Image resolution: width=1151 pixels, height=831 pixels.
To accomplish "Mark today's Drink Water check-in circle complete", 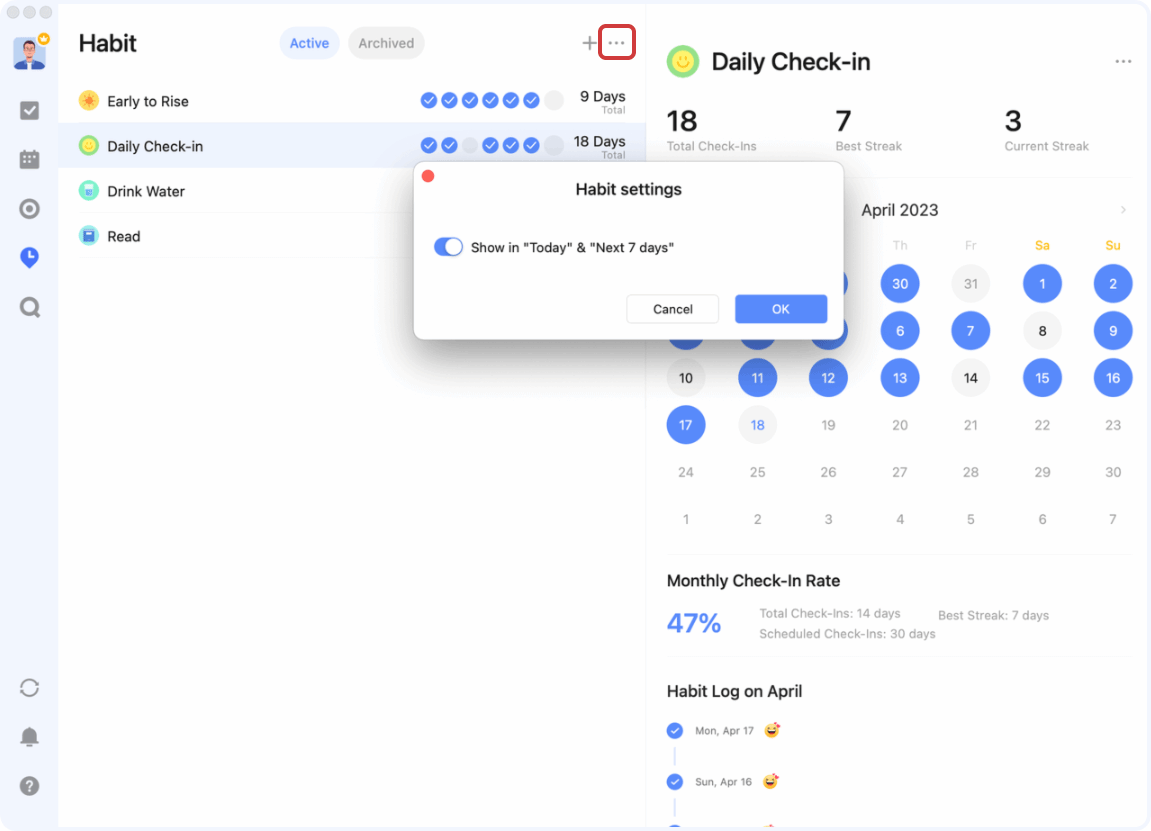I will pos(553,191).
